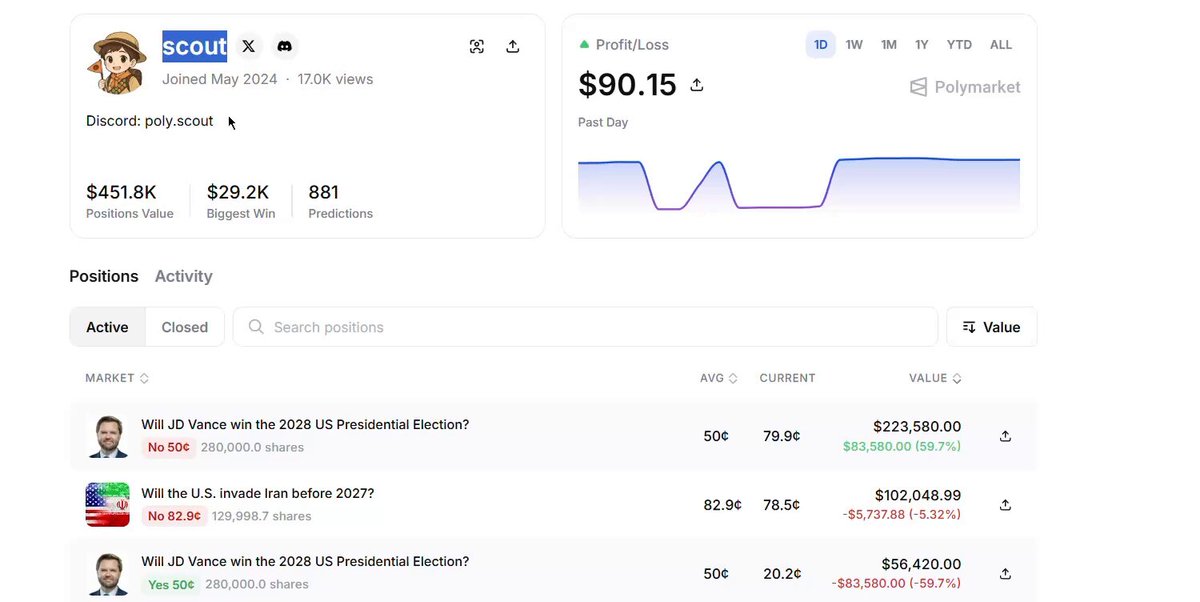Open the U.S. invade Iran market

258,493
